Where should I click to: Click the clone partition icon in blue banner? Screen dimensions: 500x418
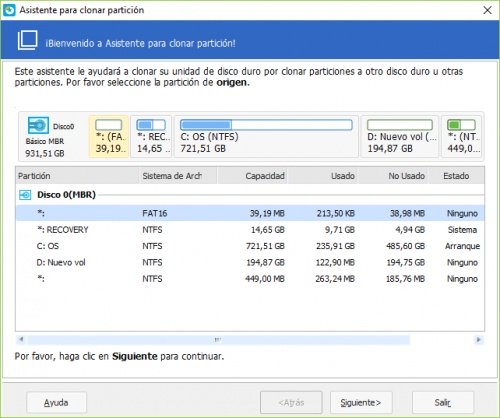pos(27,40)
